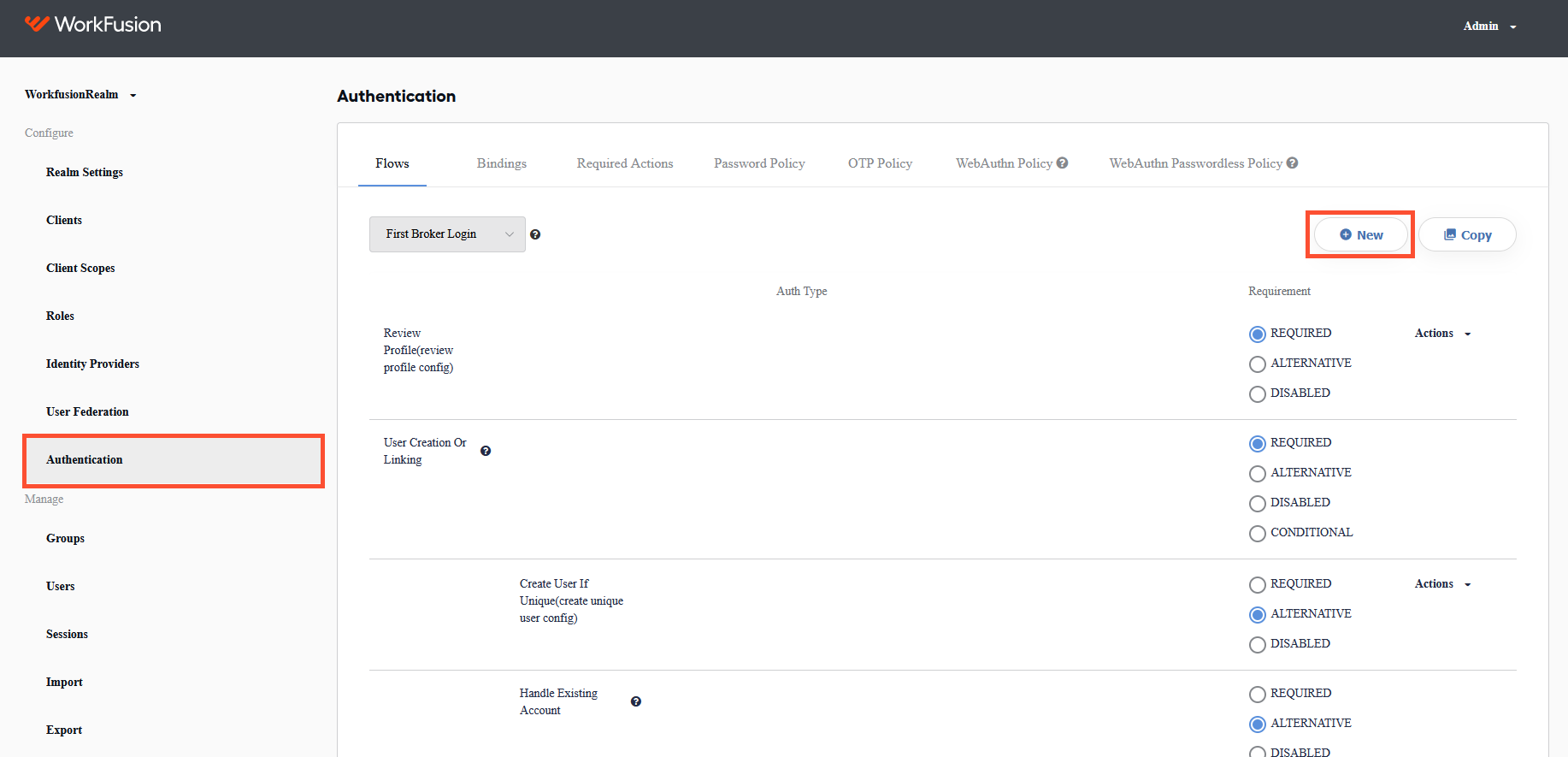This screenshot has width=1568, height=757.
Task: Open the First Broker Login flow dropdown
Action: coord(447,234)
